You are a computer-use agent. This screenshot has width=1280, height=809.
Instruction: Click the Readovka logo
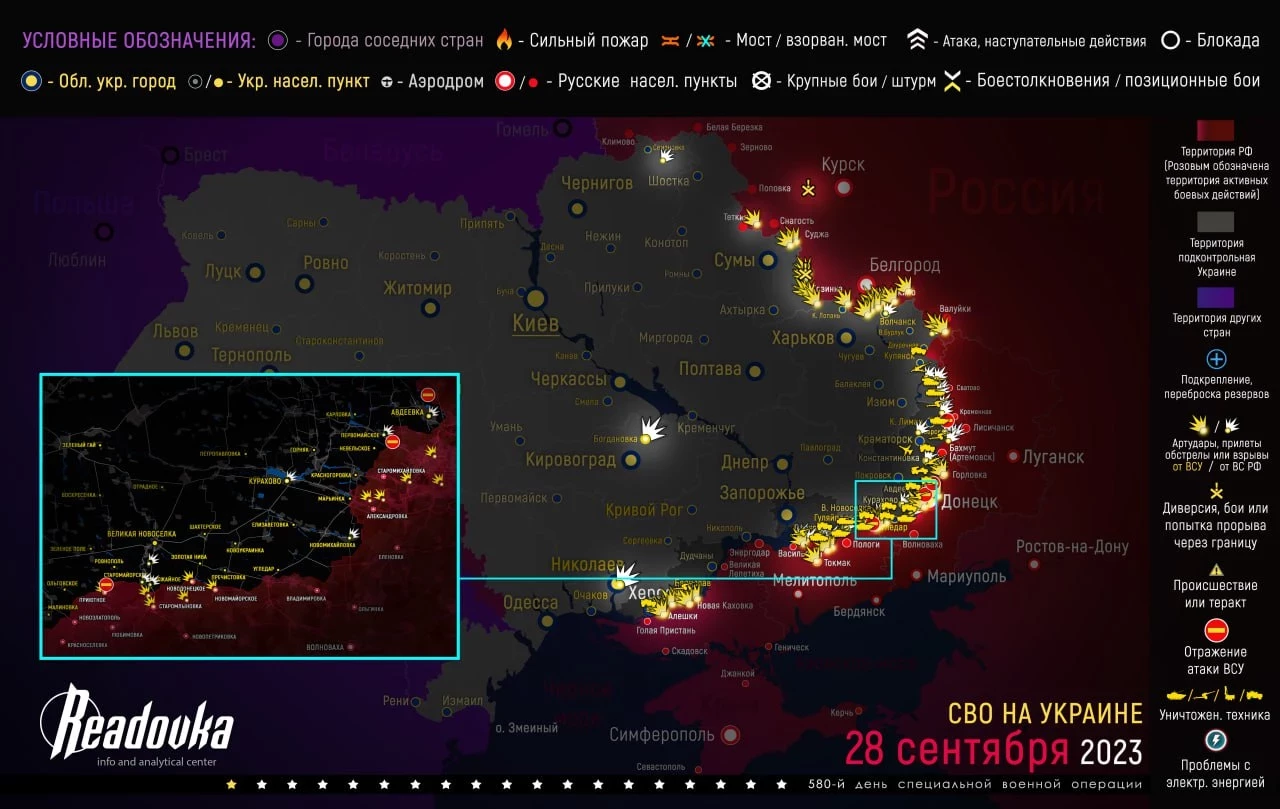click(x=136, y=722)
